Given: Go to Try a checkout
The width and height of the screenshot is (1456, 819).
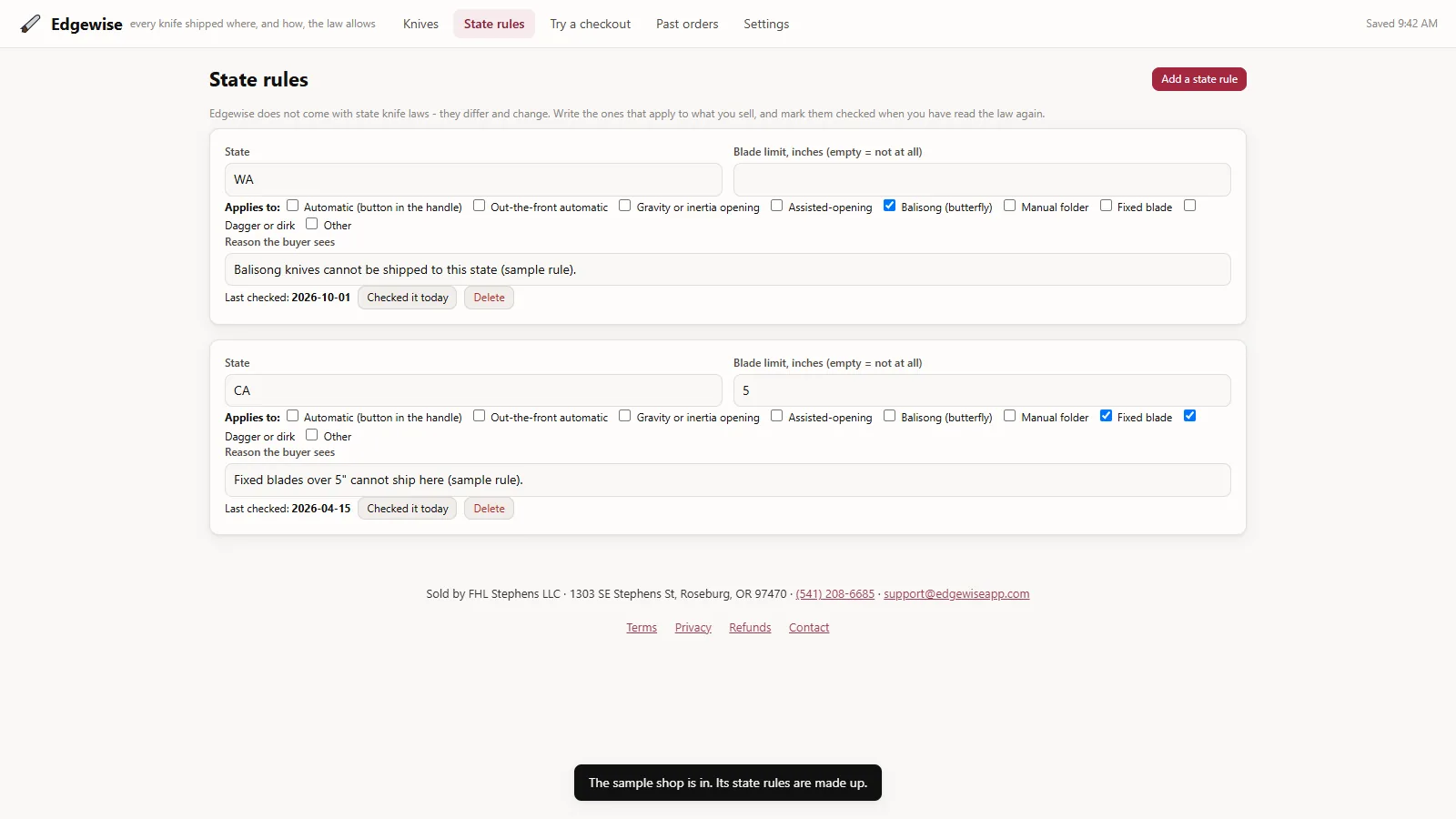Looking at the screenshot, I should (590, 24).
